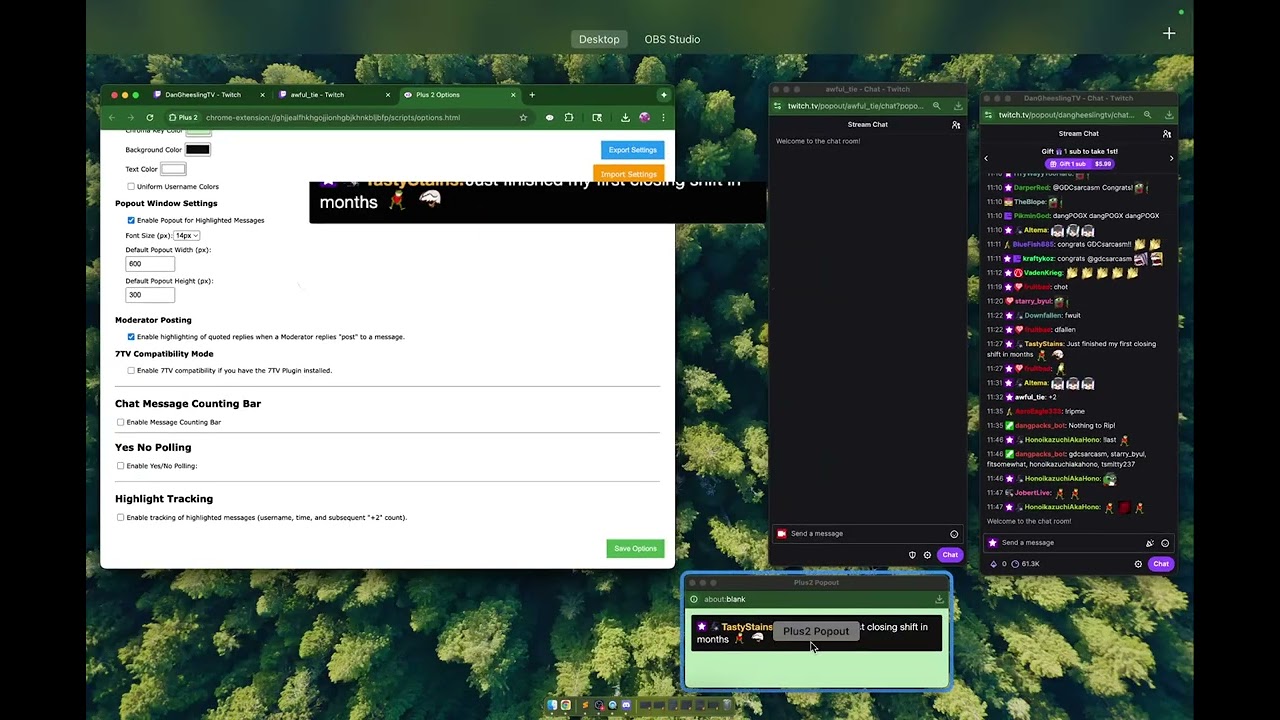Enable Yes/No Polling checkbox
The image size is (1280, 720).
(121, 466)
